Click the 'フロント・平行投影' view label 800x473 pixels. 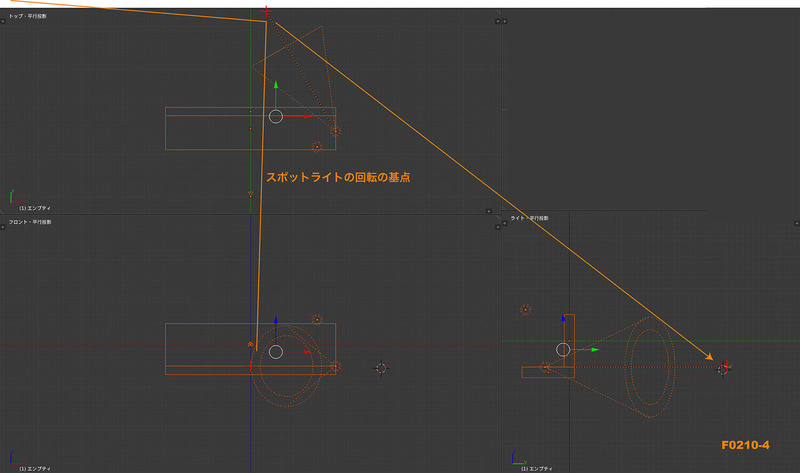click(x=30, y=222)
